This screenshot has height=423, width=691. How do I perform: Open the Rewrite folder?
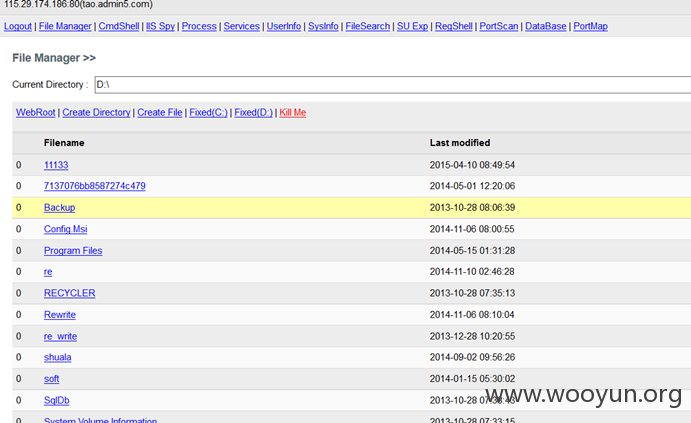click(x=60, y=315)
